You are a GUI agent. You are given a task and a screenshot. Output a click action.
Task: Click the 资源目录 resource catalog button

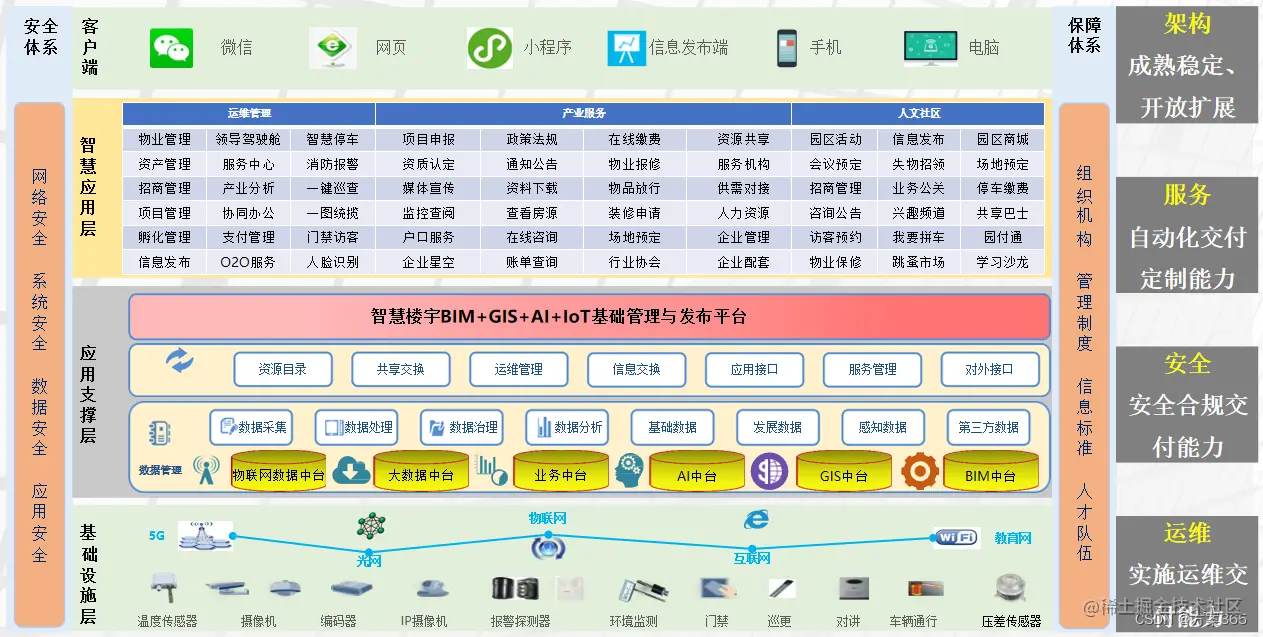[281, 369]
